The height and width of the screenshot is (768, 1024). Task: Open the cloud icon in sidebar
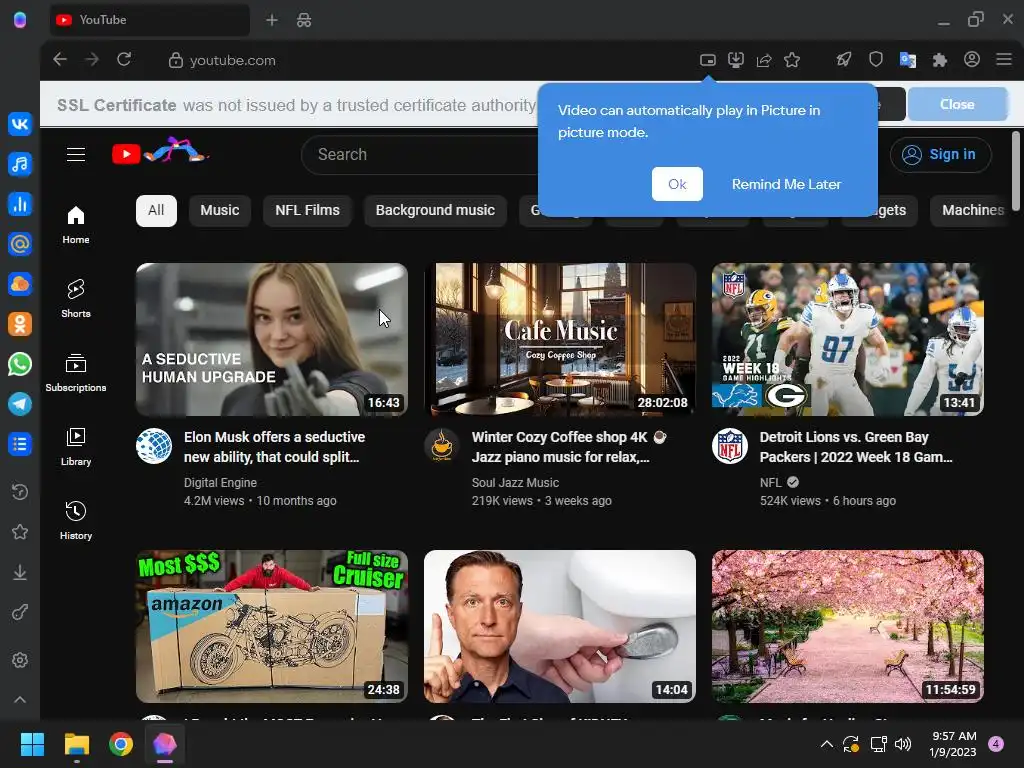20,284
